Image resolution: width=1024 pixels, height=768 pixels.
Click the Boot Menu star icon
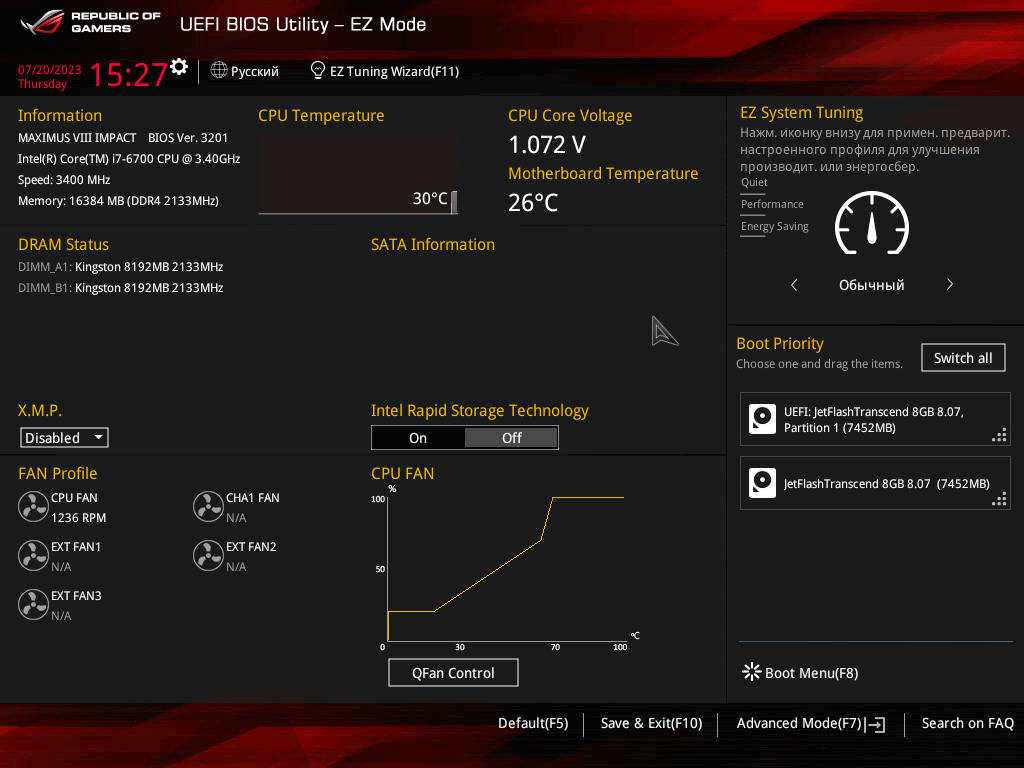tap(752, 672)
